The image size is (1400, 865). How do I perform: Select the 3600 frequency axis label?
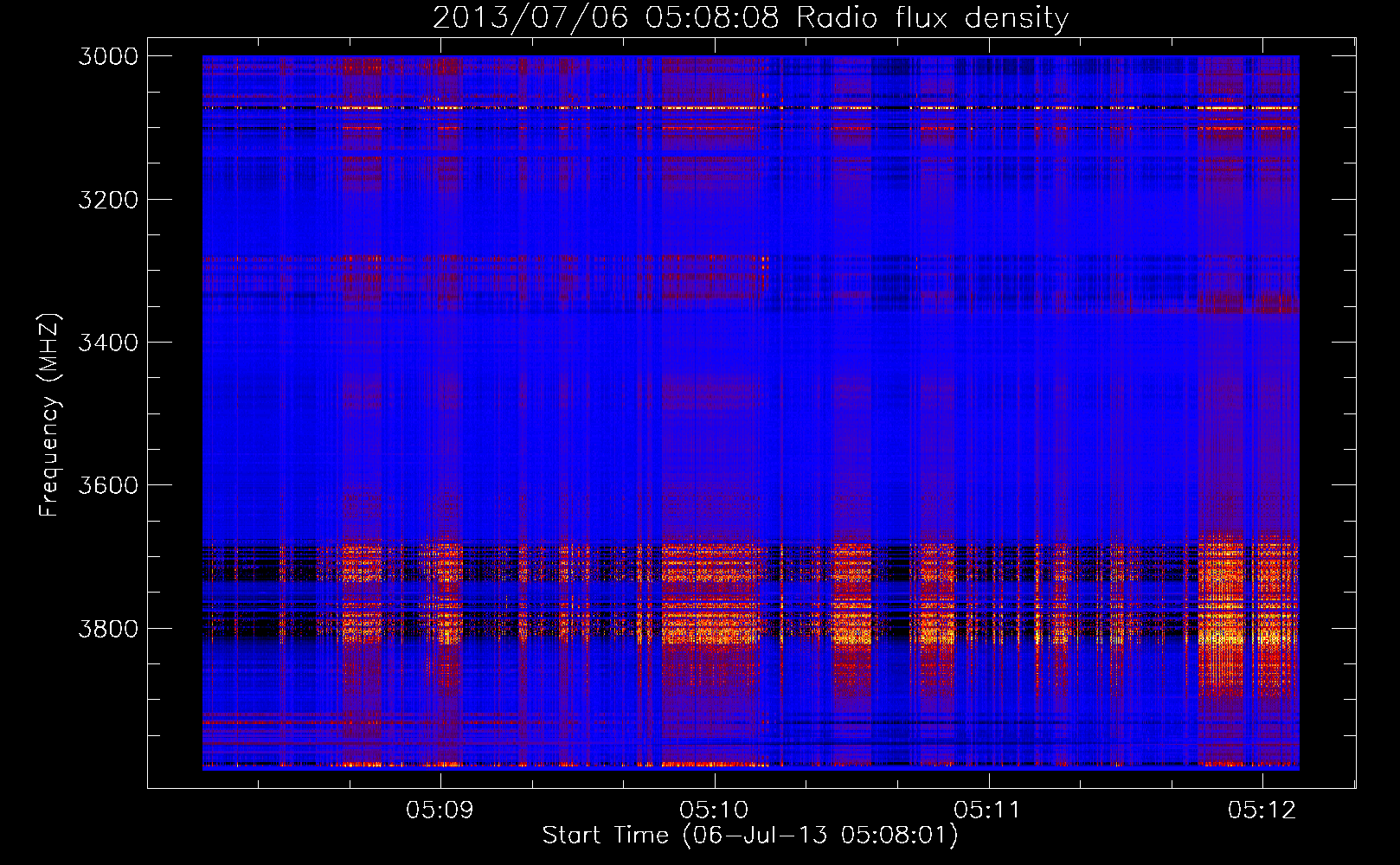pyautogui.click(x=108, y=485)
